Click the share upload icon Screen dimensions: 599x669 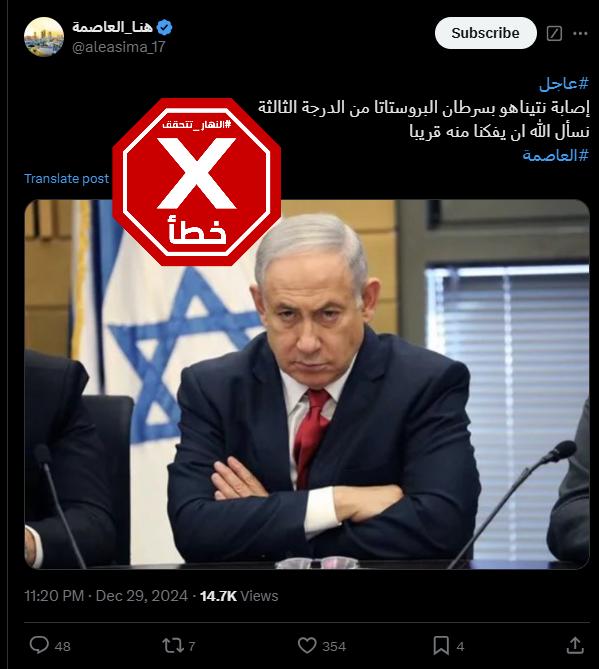[x=575, y=645]
